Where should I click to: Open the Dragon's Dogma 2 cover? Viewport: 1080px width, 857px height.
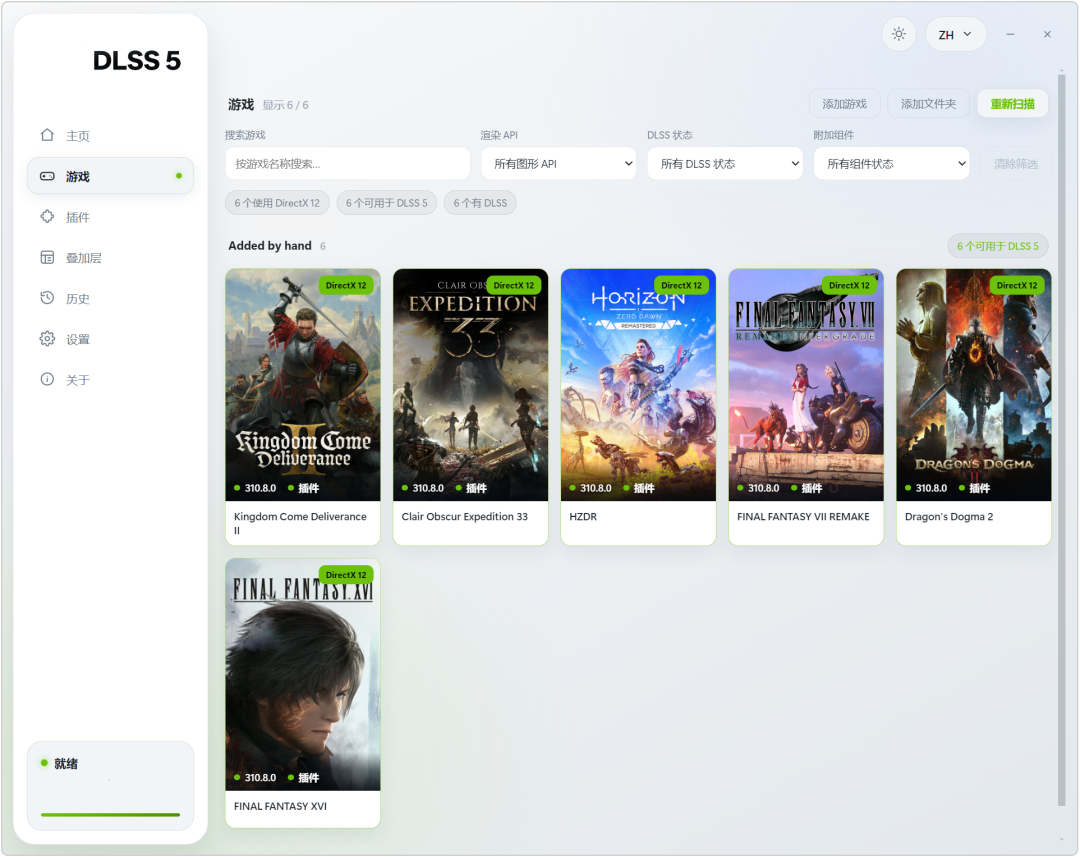tap(974, 384)
